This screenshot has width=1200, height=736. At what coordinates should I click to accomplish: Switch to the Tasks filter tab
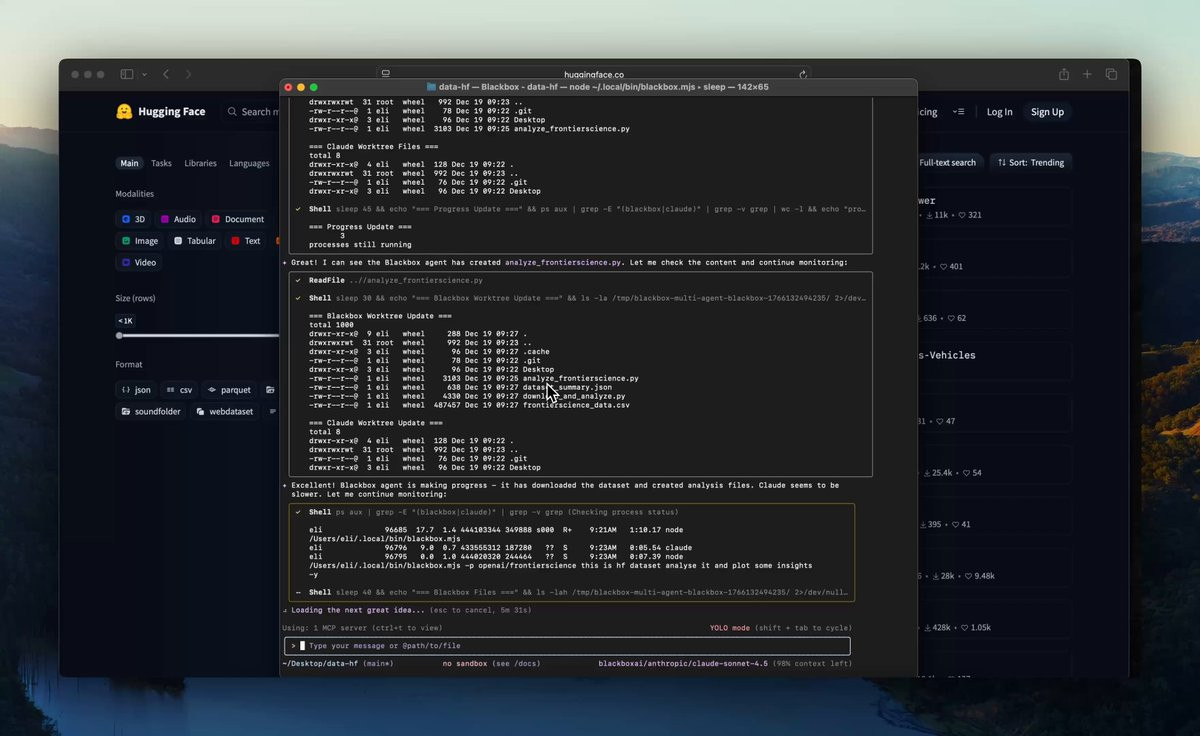pyautogui.click(x=161, y=163)
